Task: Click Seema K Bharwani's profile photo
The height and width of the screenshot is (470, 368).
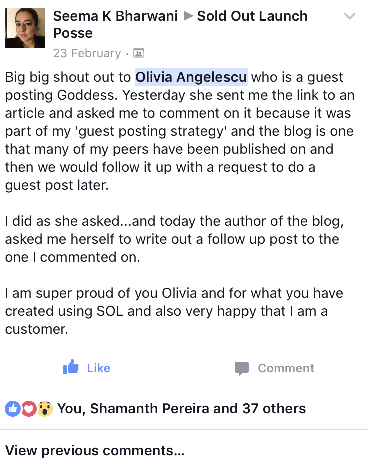Action: (25, 28)
